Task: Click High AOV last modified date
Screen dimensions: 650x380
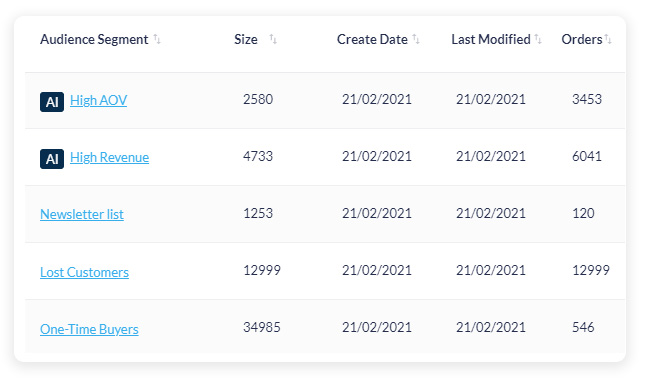Action: [491, 99]
